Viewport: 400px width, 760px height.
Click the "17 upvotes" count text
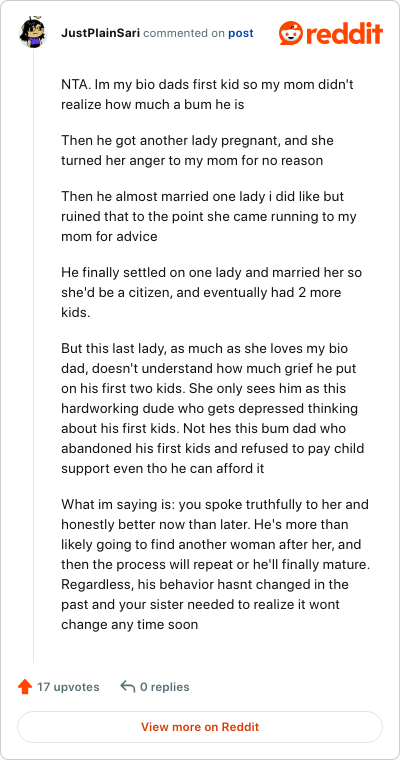coord(68,687)
